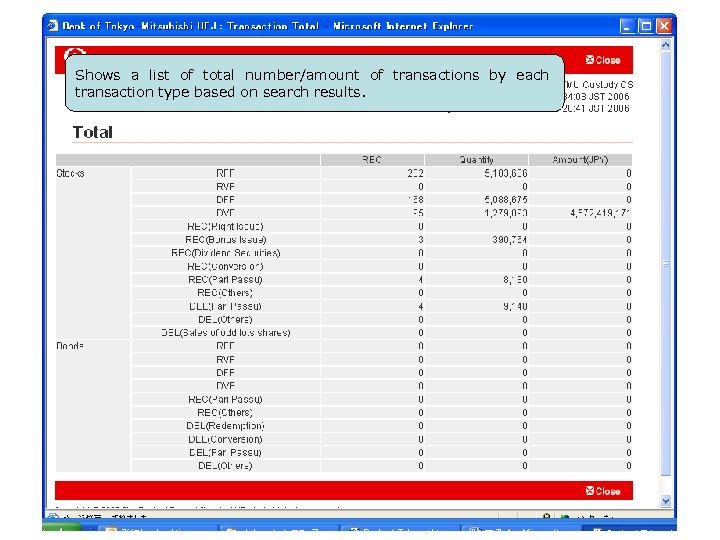Select the Bonds DFF row label

click(225, 372)
